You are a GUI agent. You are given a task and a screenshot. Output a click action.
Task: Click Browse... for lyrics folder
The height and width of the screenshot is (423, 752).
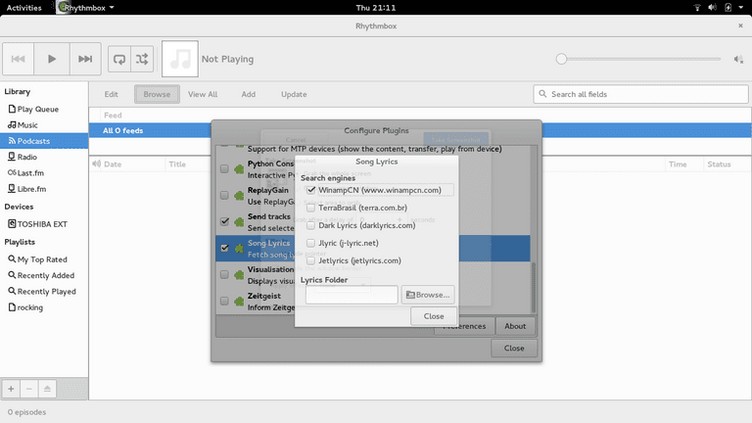point(428,294)
